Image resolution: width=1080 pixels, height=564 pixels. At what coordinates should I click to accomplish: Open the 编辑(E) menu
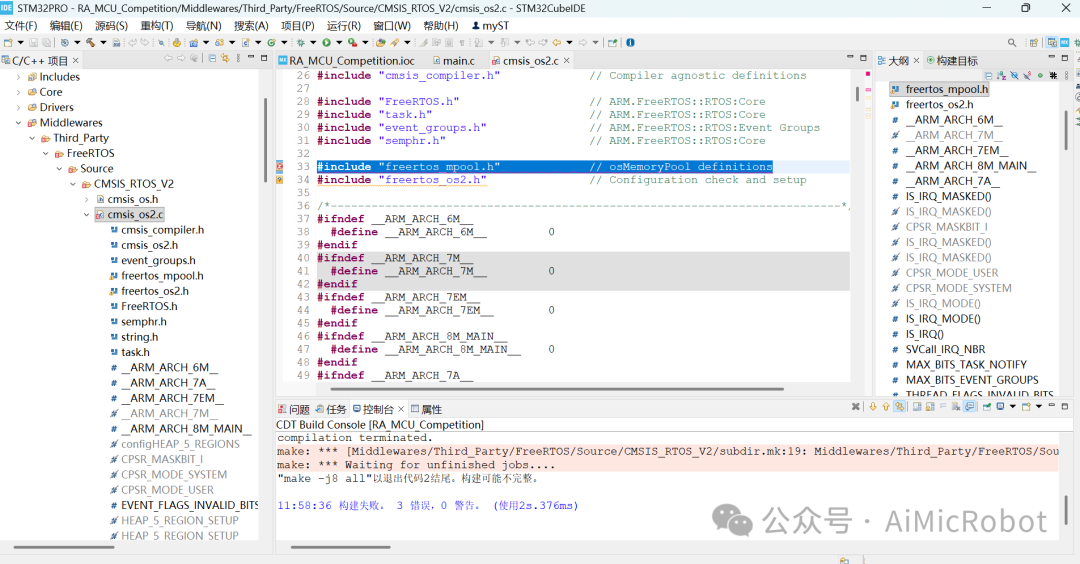coord(66,25)
